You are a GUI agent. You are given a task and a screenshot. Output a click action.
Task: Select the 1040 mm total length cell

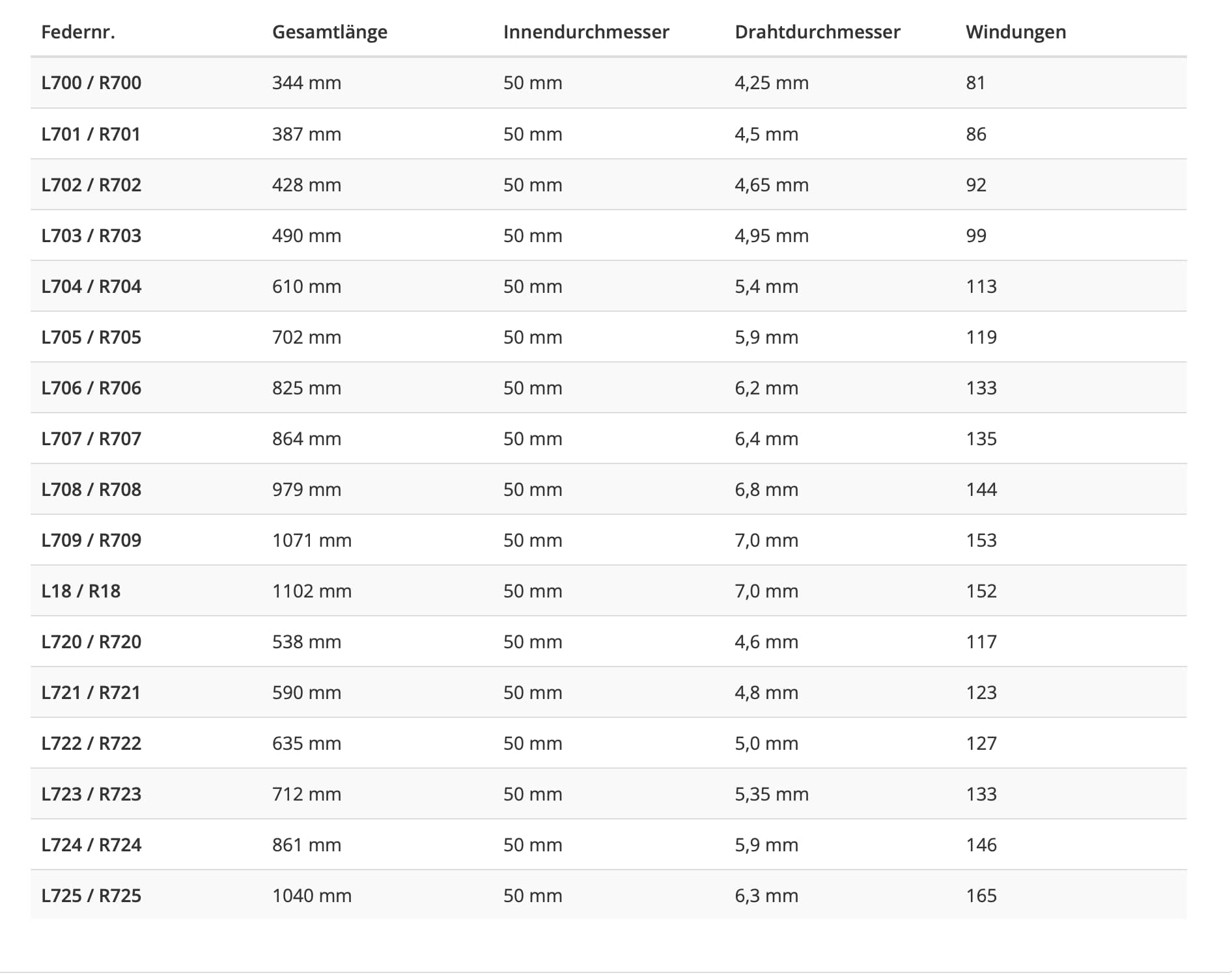coord(312,896)
